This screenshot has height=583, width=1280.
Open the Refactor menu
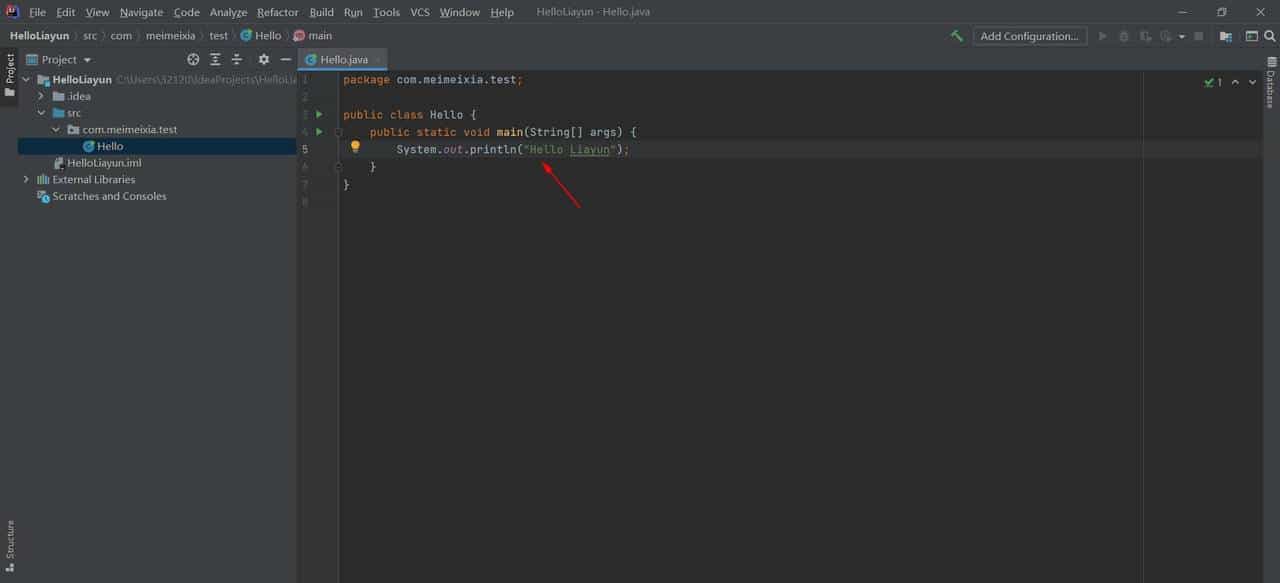(x=277, y=12)
